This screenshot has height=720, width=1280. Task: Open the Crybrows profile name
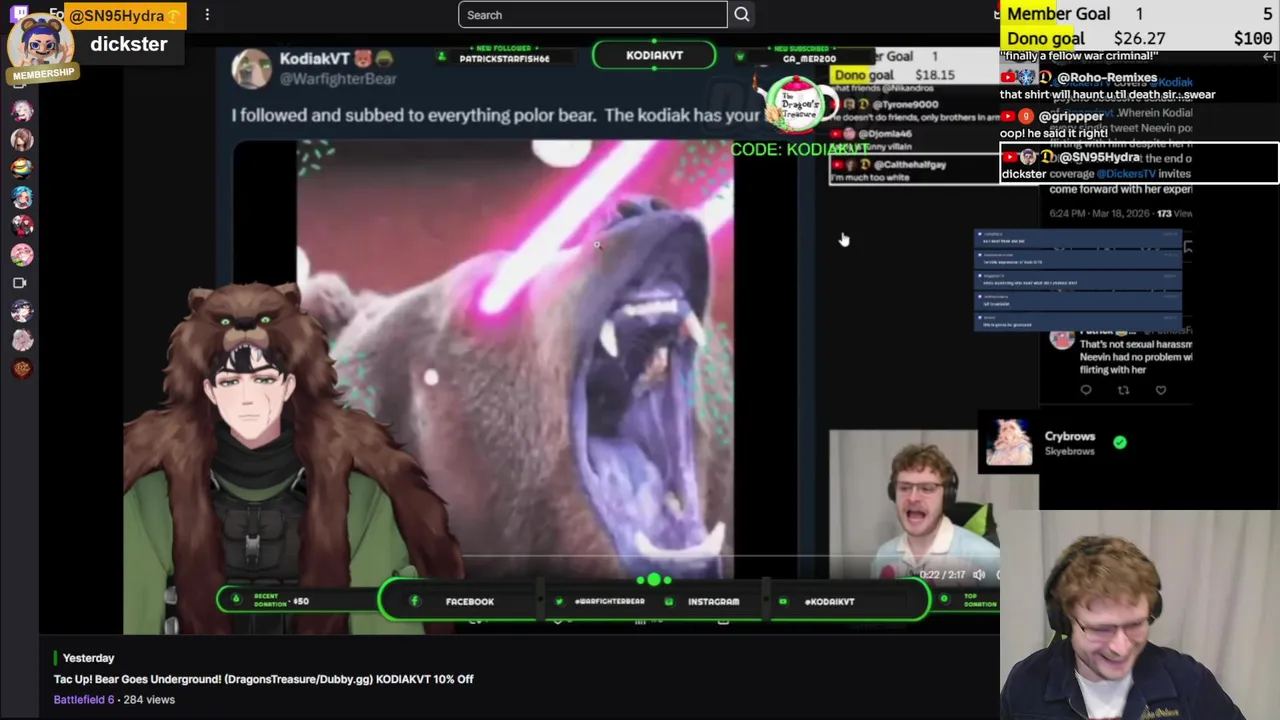[1070, 436]
